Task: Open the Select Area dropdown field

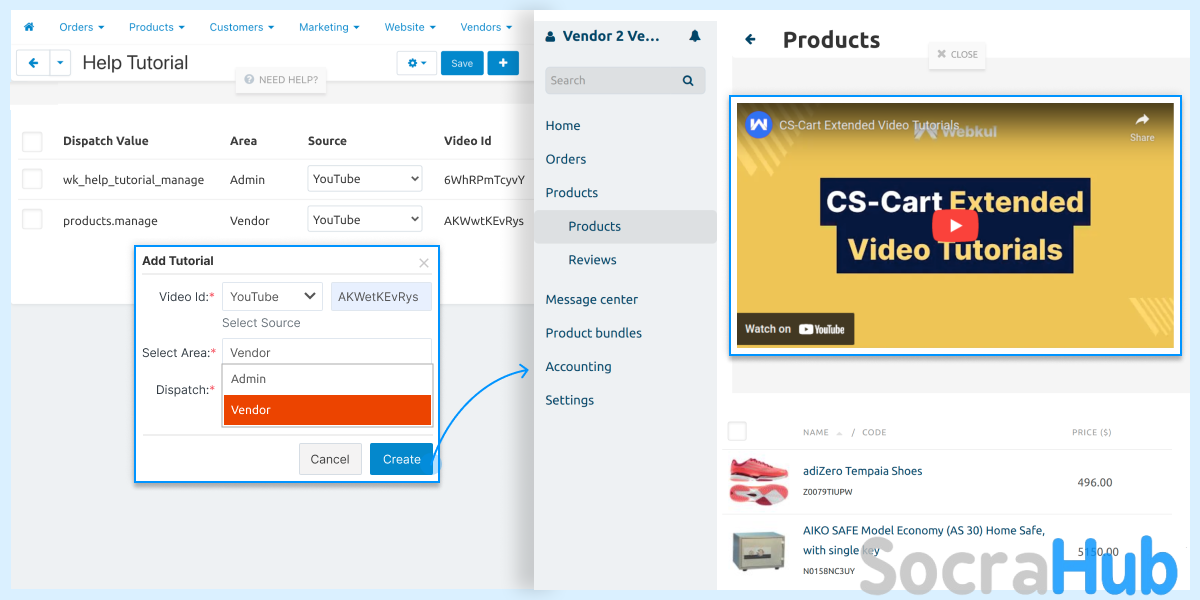Action: [327, 352]
